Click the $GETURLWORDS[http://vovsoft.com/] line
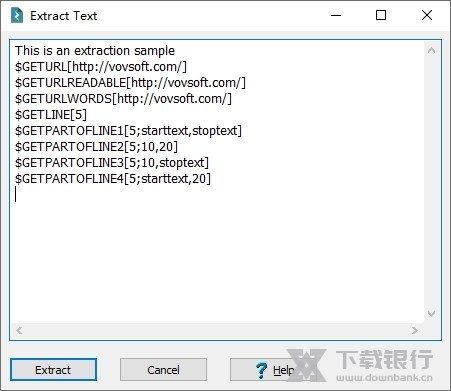This screenshot has width=451, height=391. tap(123, 99)
